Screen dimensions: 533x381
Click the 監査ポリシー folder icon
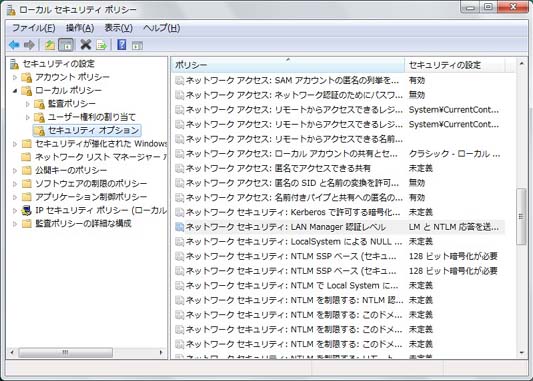39,104
